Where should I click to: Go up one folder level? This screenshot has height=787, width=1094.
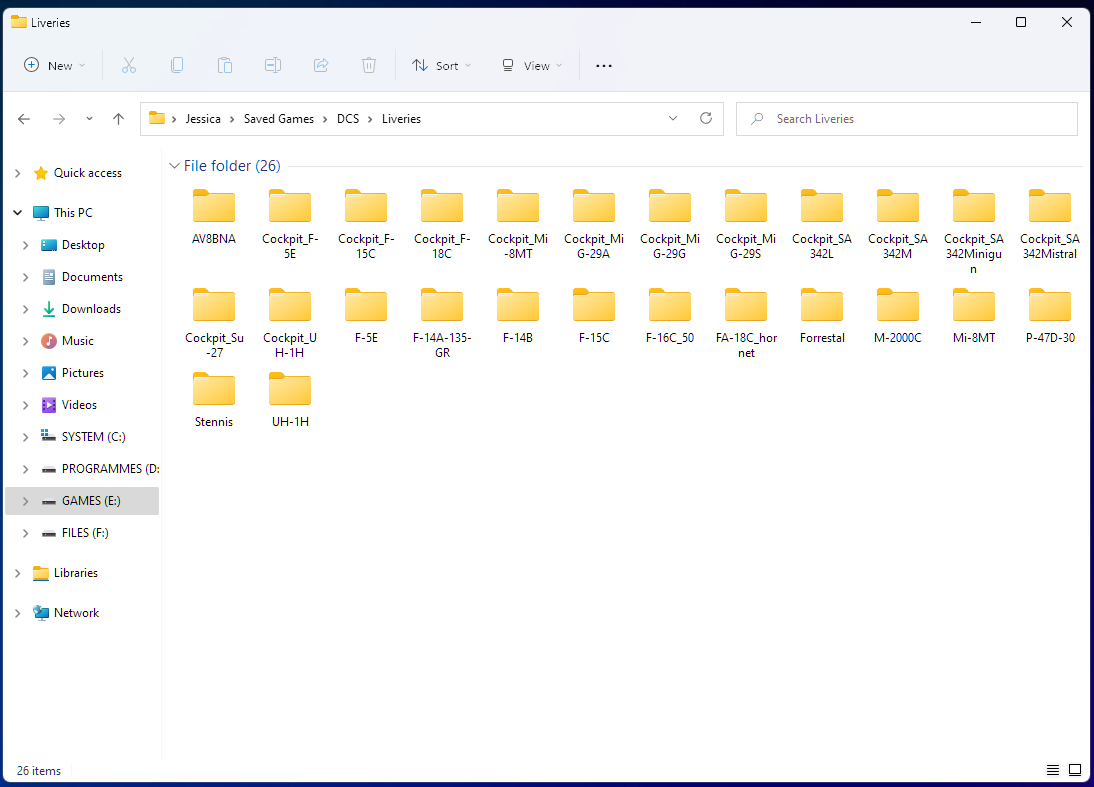119,119
